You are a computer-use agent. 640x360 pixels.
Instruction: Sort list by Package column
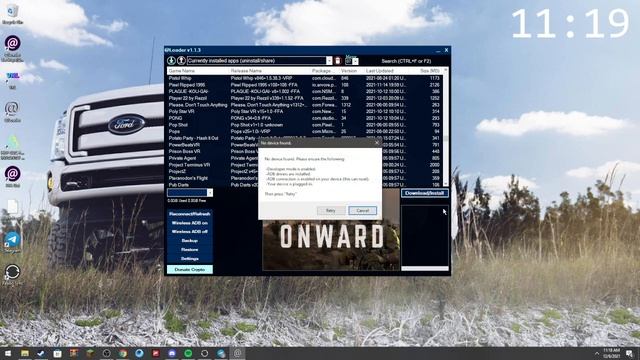click(x=325, y=71)
